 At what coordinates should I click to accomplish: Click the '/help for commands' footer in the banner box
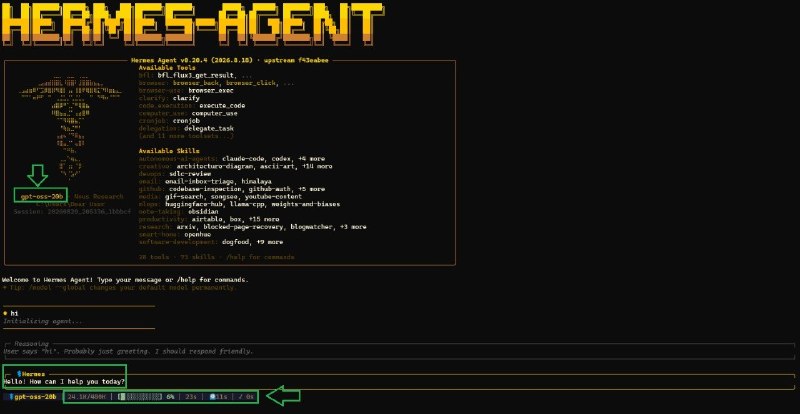260,257
